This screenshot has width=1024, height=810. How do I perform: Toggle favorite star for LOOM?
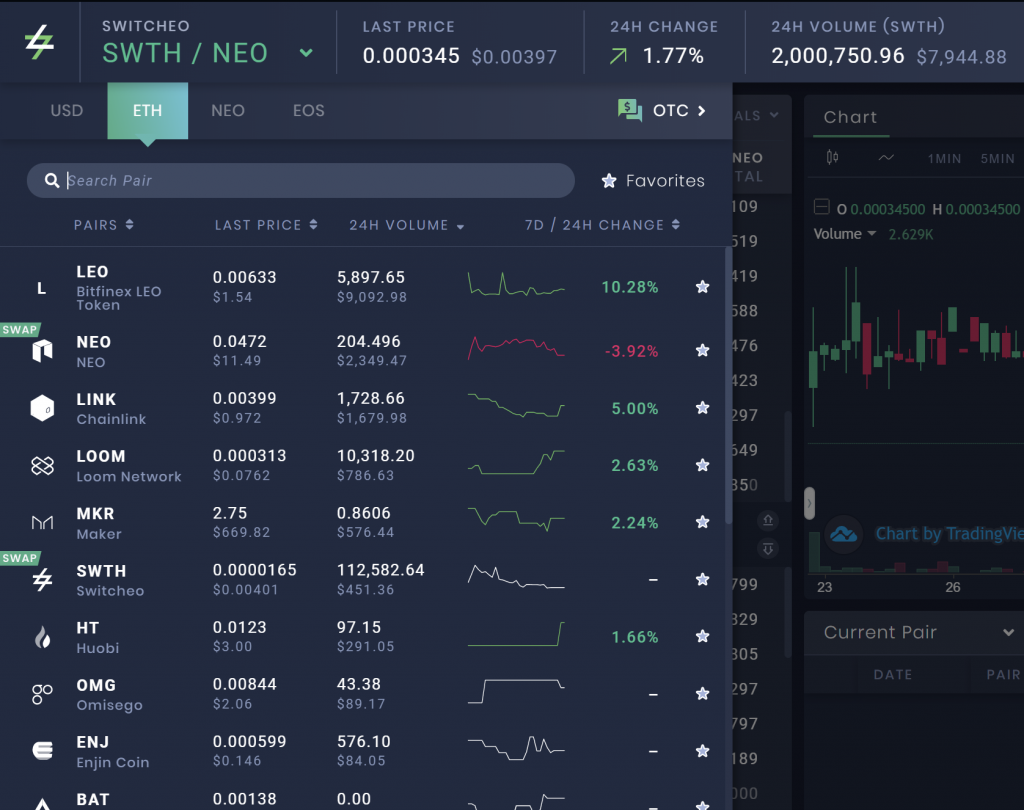pos(703,465)
